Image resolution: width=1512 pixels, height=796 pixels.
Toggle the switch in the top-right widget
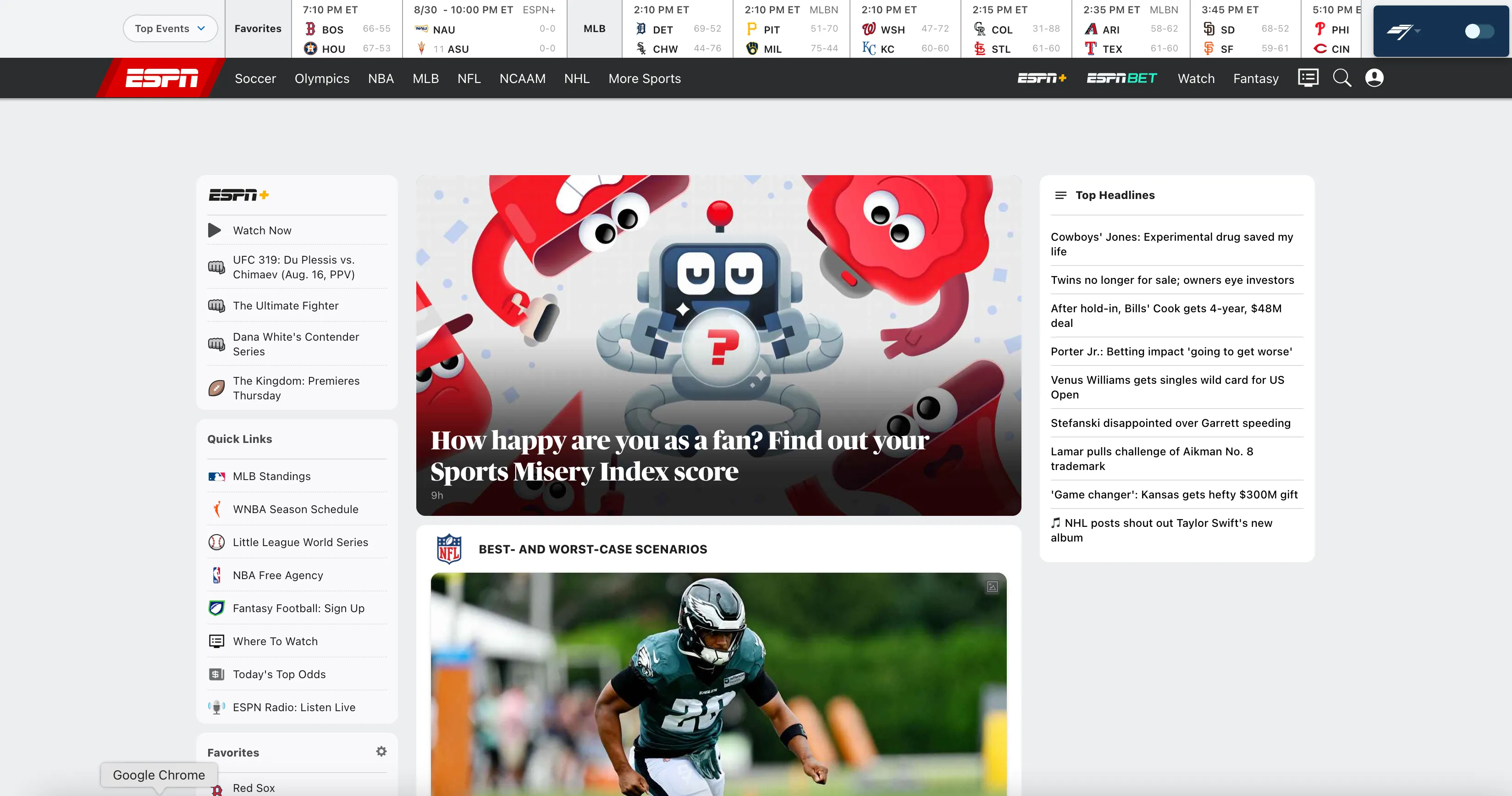click(x=1479, y=31)
